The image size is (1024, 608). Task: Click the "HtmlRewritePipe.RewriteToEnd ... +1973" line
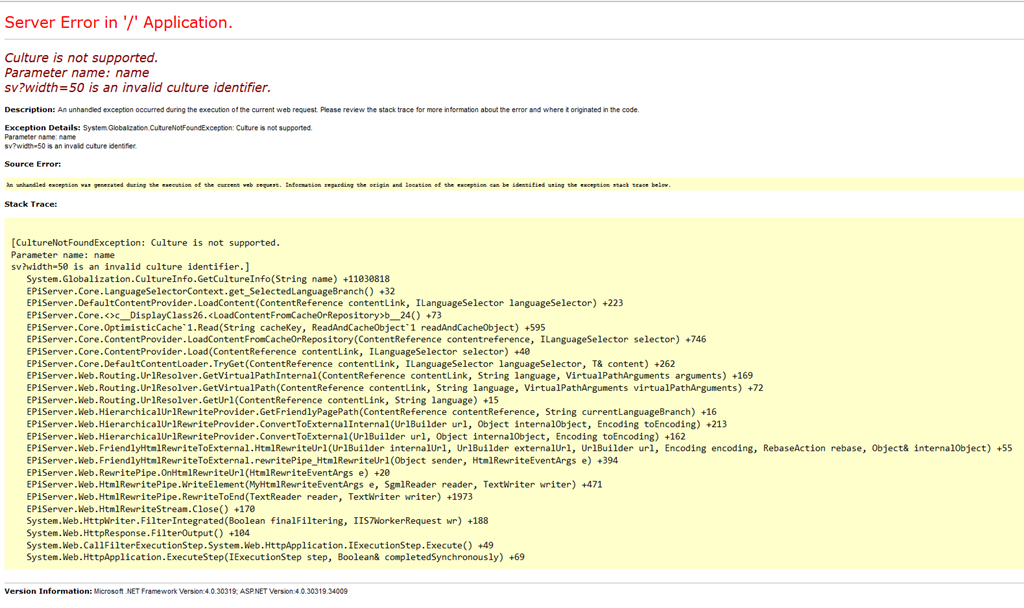point(249,497)
